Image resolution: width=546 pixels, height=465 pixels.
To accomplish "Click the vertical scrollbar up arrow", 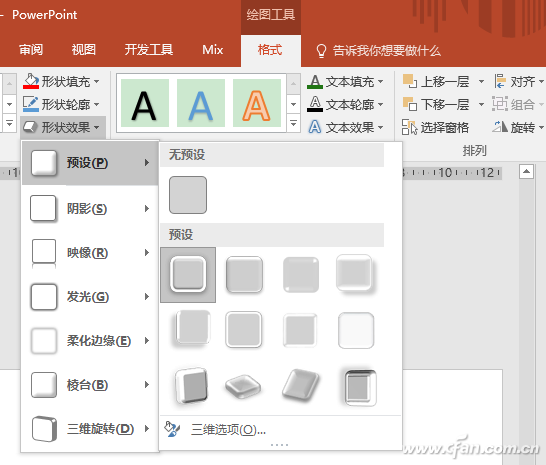I will (x=526, y=171).
